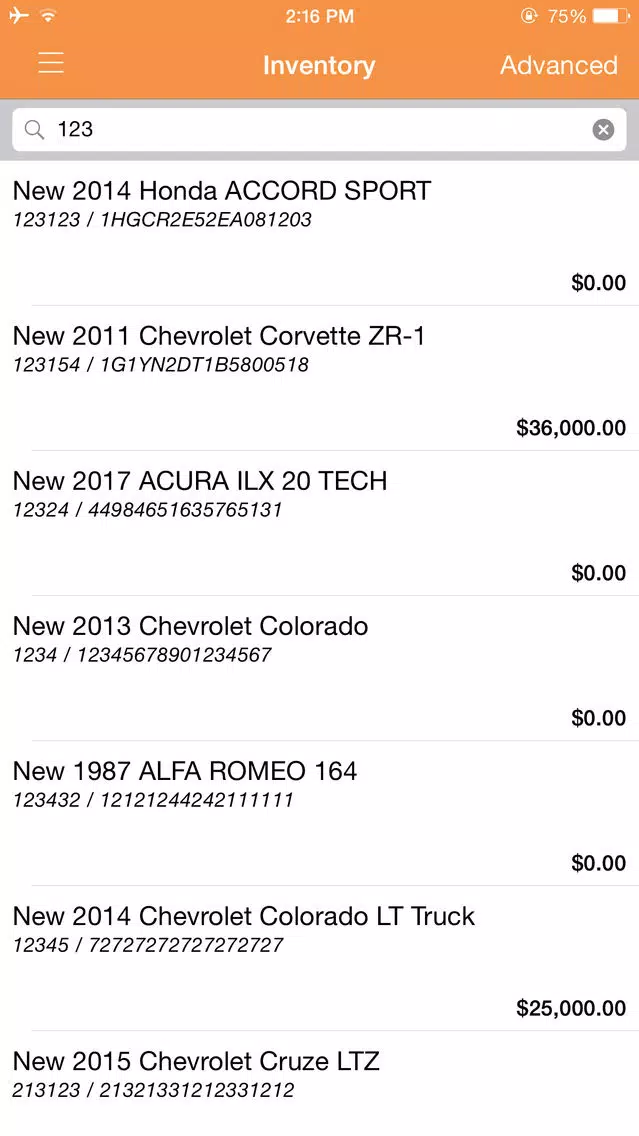
Task: Tap the airplane mode status icon
Action: (19, 16)
